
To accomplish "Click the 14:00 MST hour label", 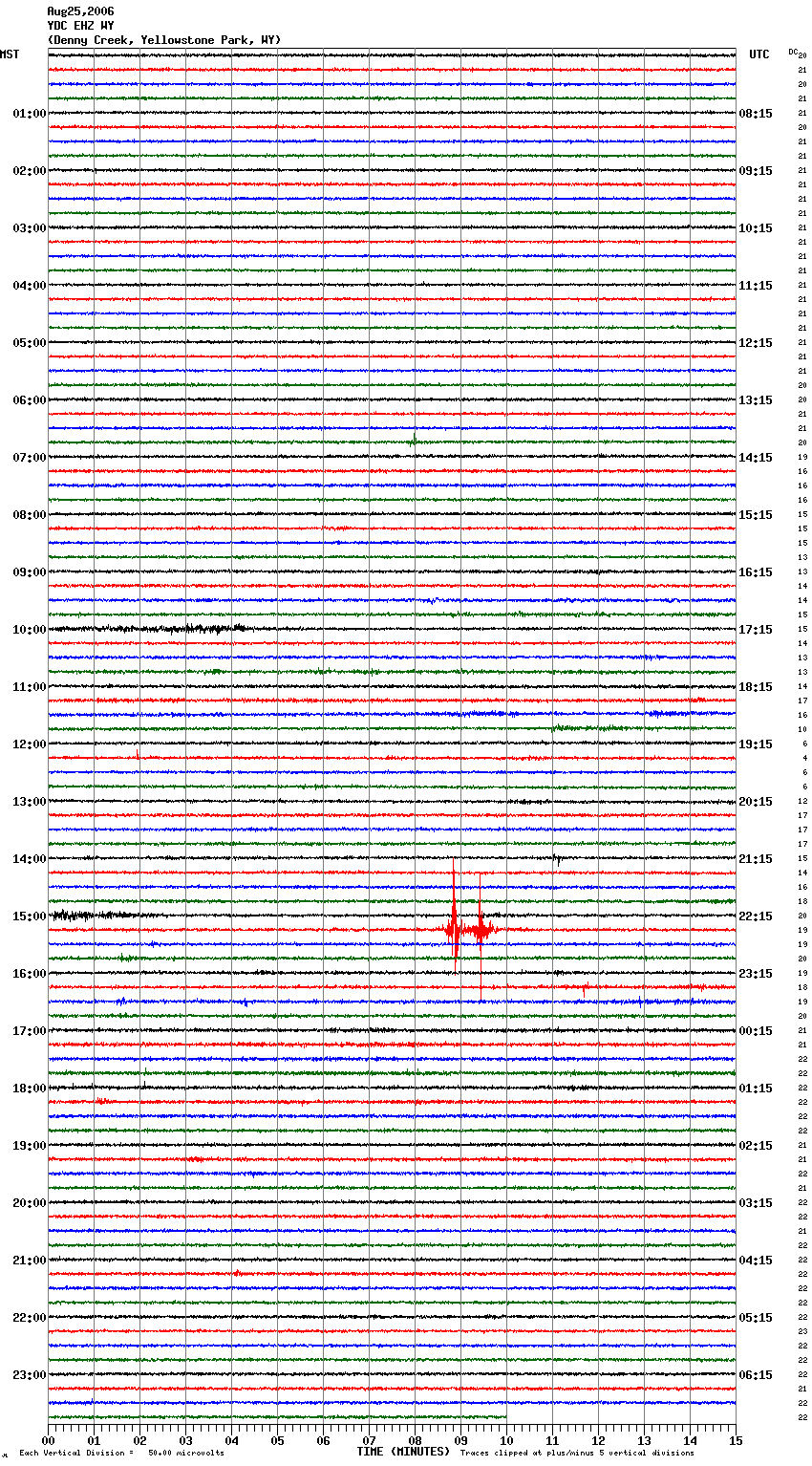I will tap(30, 859).
